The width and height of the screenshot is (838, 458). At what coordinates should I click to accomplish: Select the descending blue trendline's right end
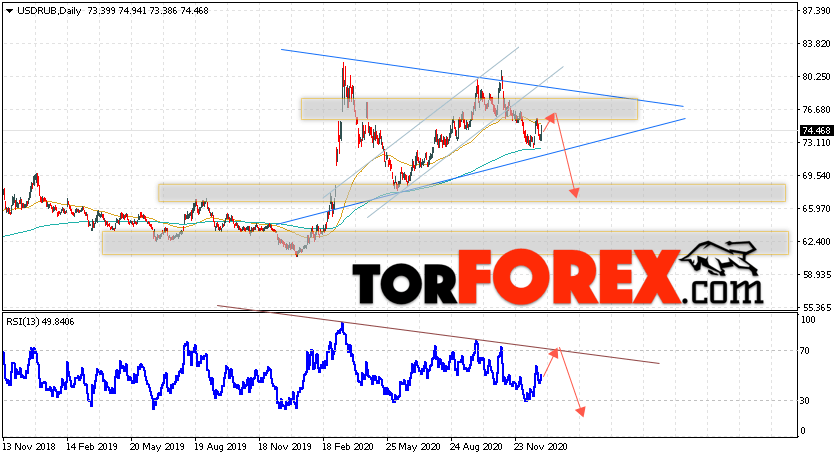pyautogui.click(x=682, y=106)
